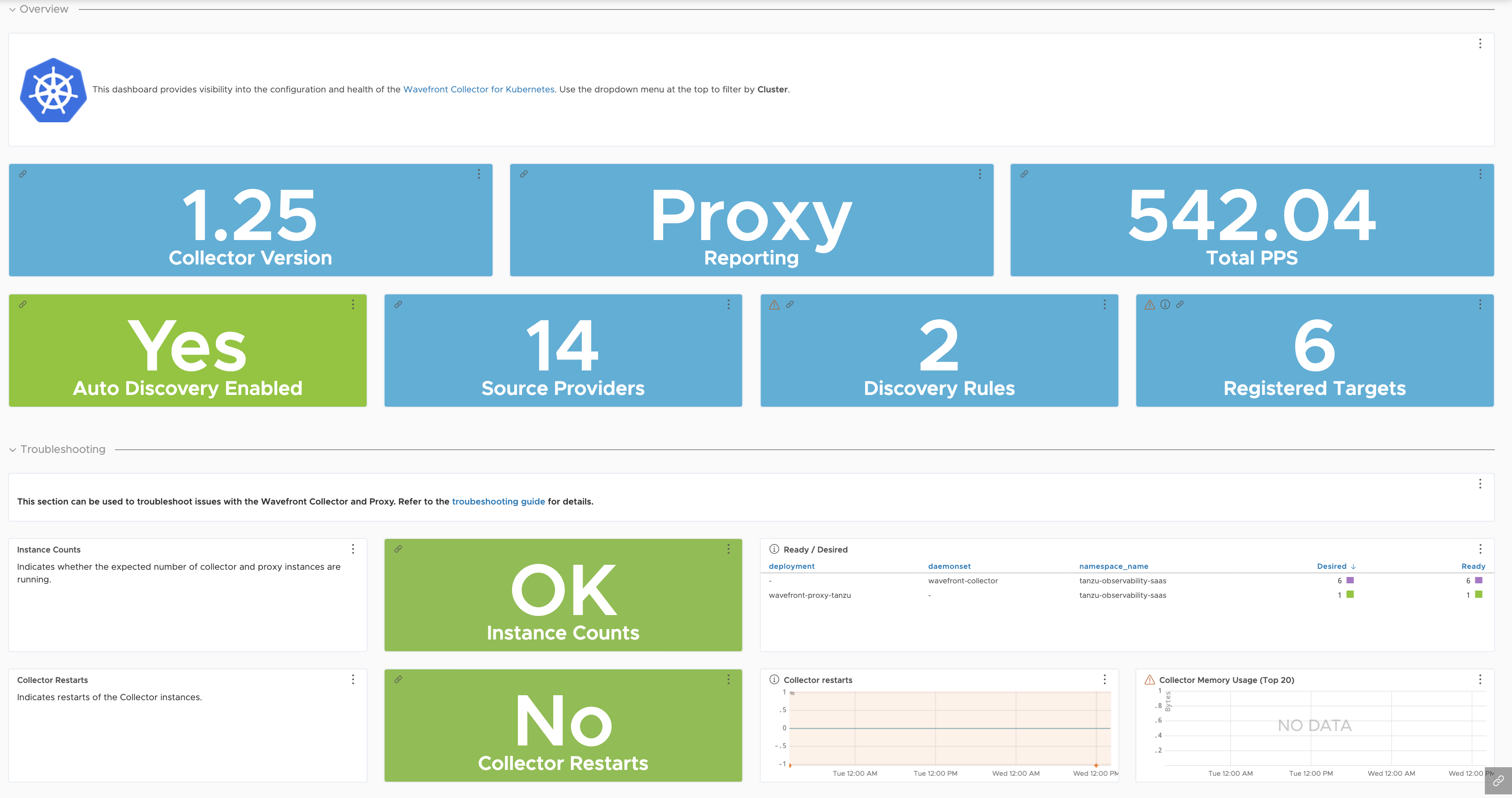Viewport: 1512px width, 798px height.
Task: Open kebab menu on Ready / Desired table
Action: click(x=1480, y=548)
